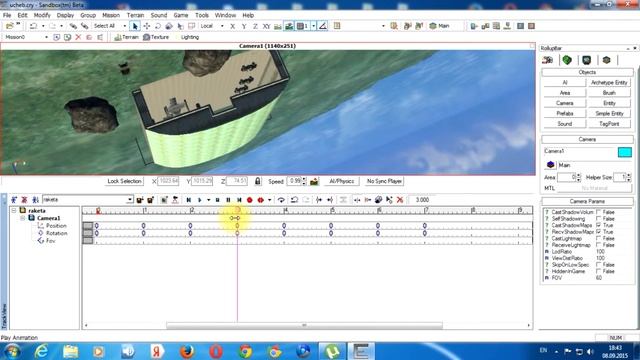640x360 pixels.
Task: Click the red X delete key icon in Track View
Action: 400,200
